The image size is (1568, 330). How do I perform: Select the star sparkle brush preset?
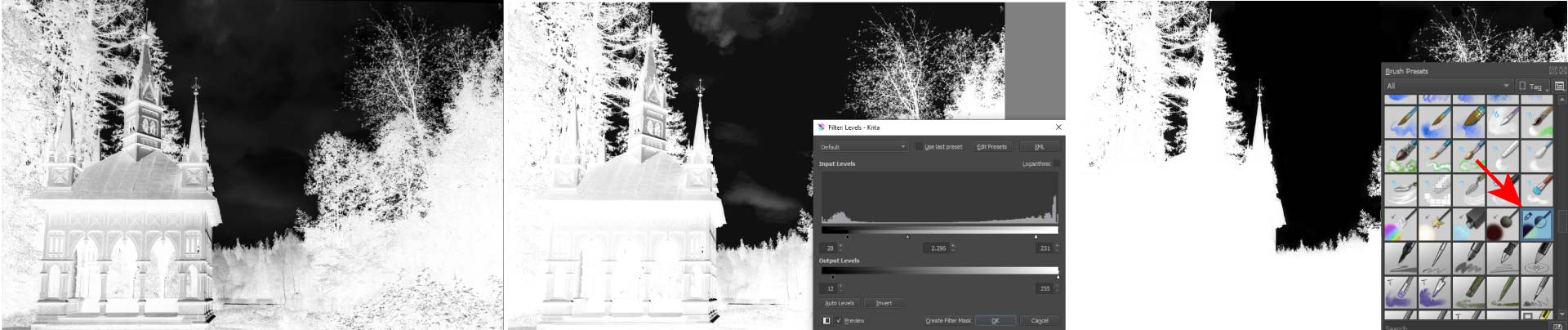pos(1434,225)
